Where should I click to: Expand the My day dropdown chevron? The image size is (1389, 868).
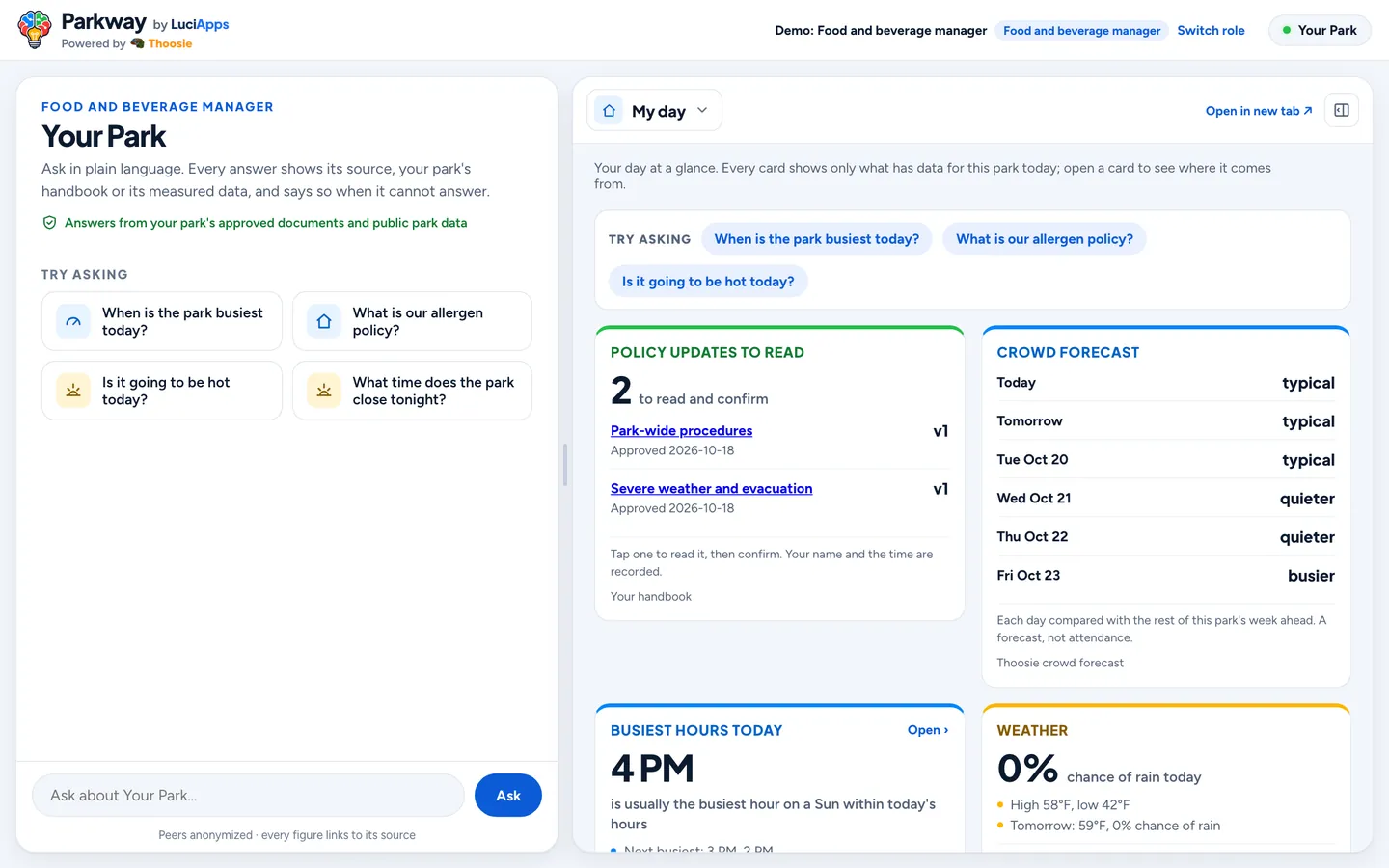pyautogui.click(x=702, y=110)
